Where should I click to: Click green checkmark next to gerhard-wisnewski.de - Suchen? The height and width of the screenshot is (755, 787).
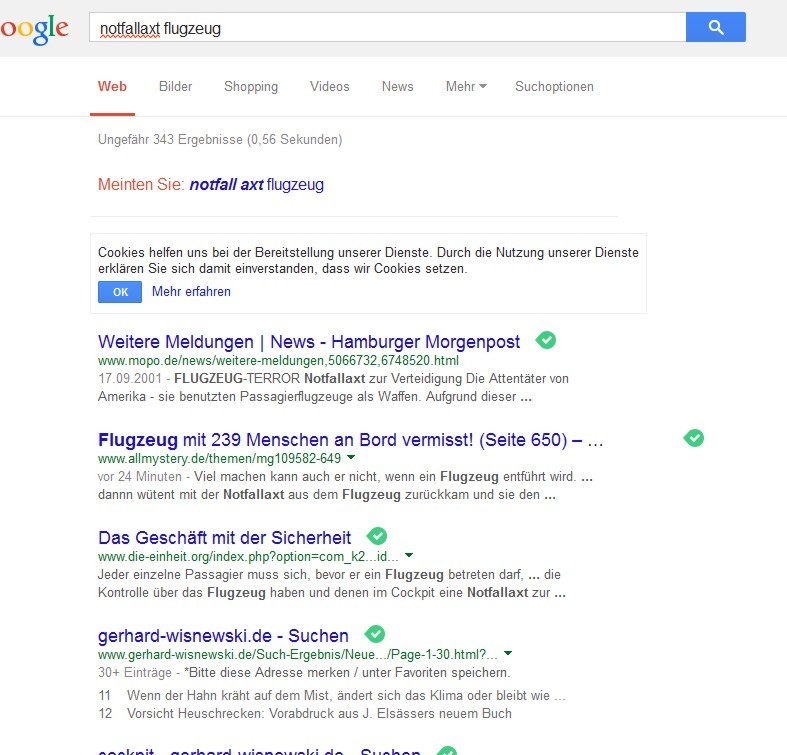[x=374, y=634]
